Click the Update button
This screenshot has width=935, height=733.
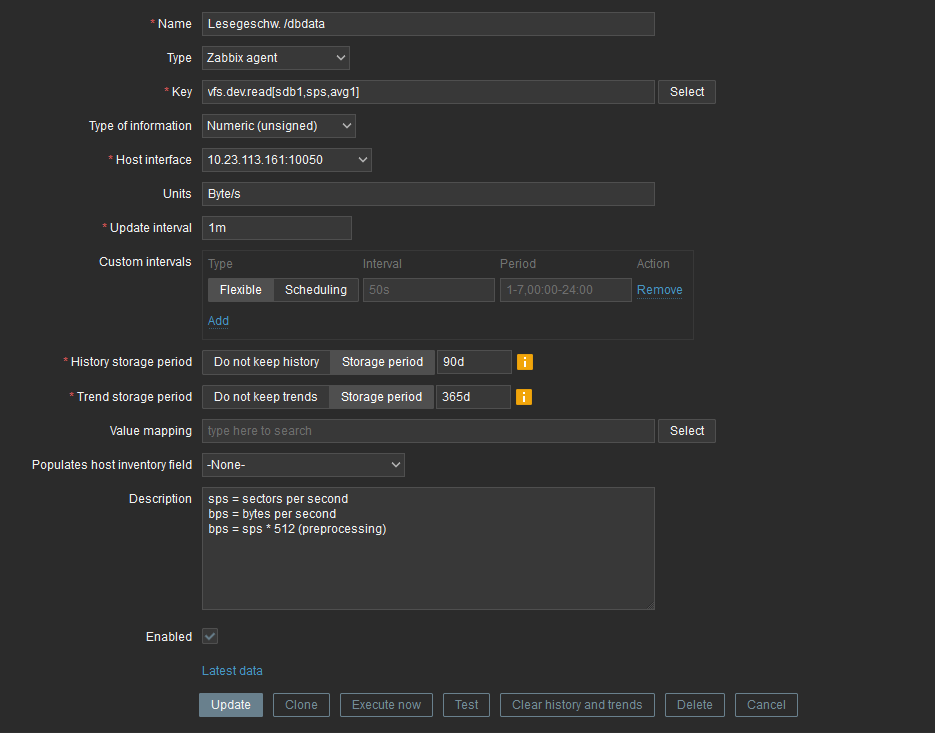[231, 705]
